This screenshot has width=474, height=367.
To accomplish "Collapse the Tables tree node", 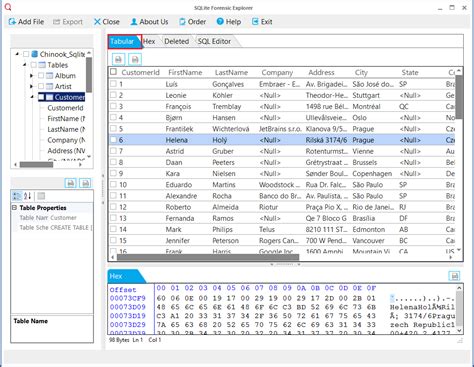I will tap(25, 65).
